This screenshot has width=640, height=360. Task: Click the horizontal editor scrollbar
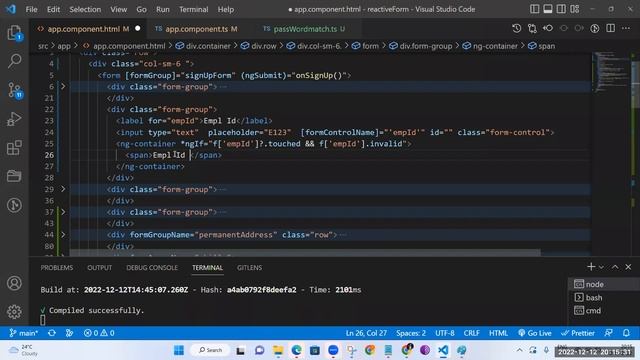(305, 253)
